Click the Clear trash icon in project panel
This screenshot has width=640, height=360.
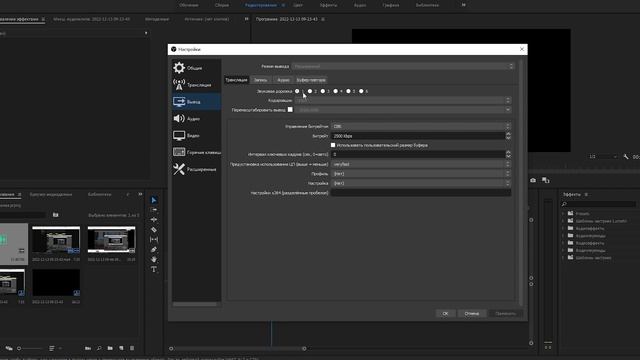click(132, 348)
